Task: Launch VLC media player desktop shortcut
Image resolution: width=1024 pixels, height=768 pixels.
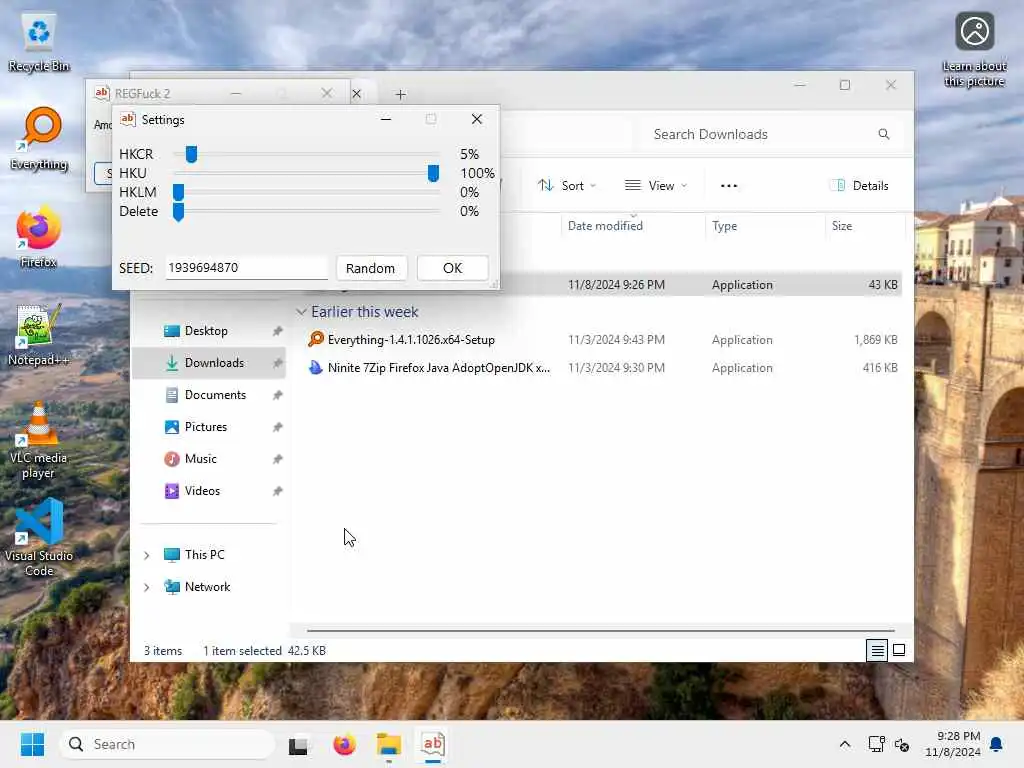Action: (39, 440)
